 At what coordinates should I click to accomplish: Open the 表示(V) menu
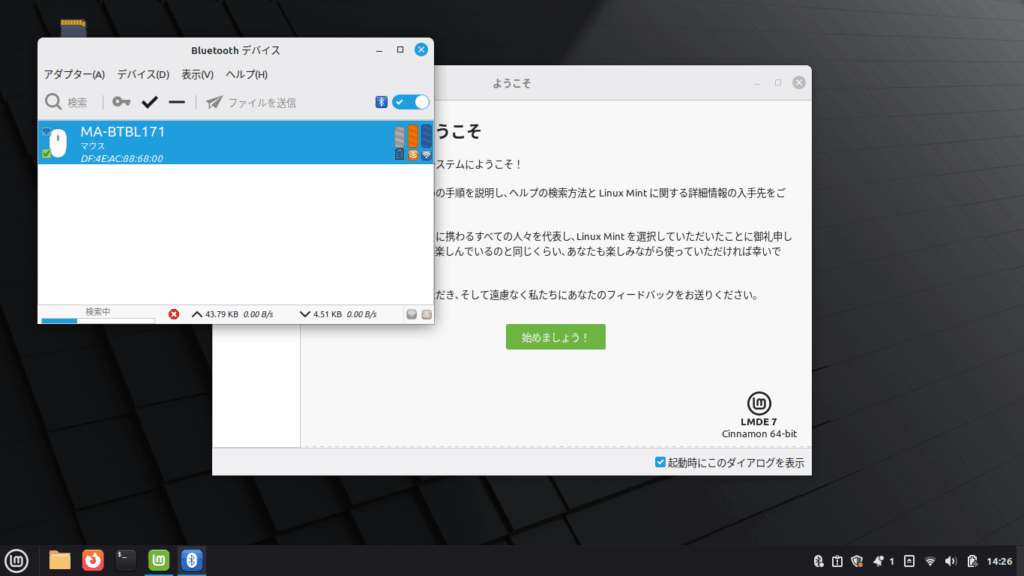pyautogui.click(x=197, y=75)
